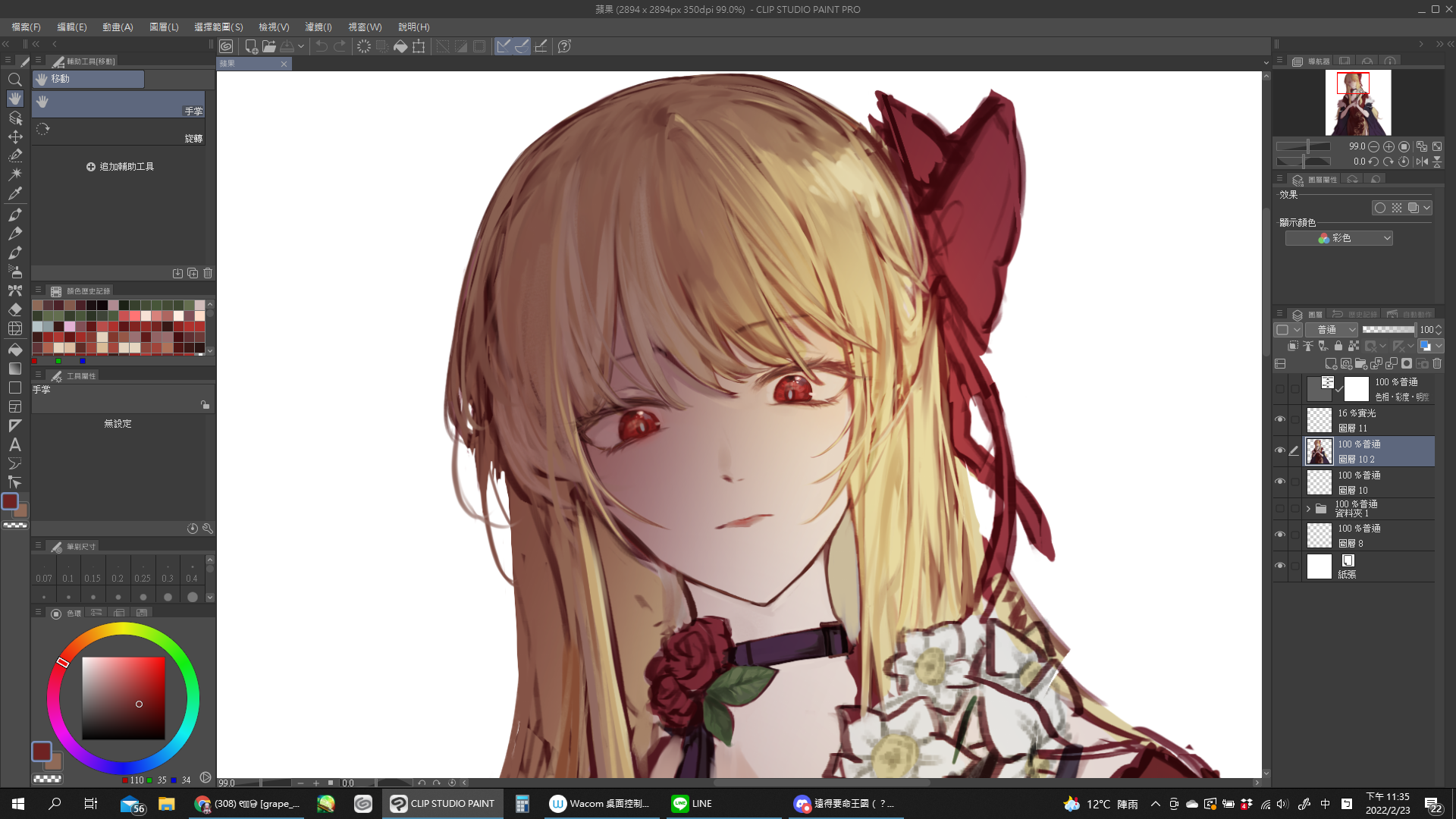The height and width of the screenshot is (819, 1456).
Task: Open the 圖層(L) menu
Action: [x=164, y=27]
